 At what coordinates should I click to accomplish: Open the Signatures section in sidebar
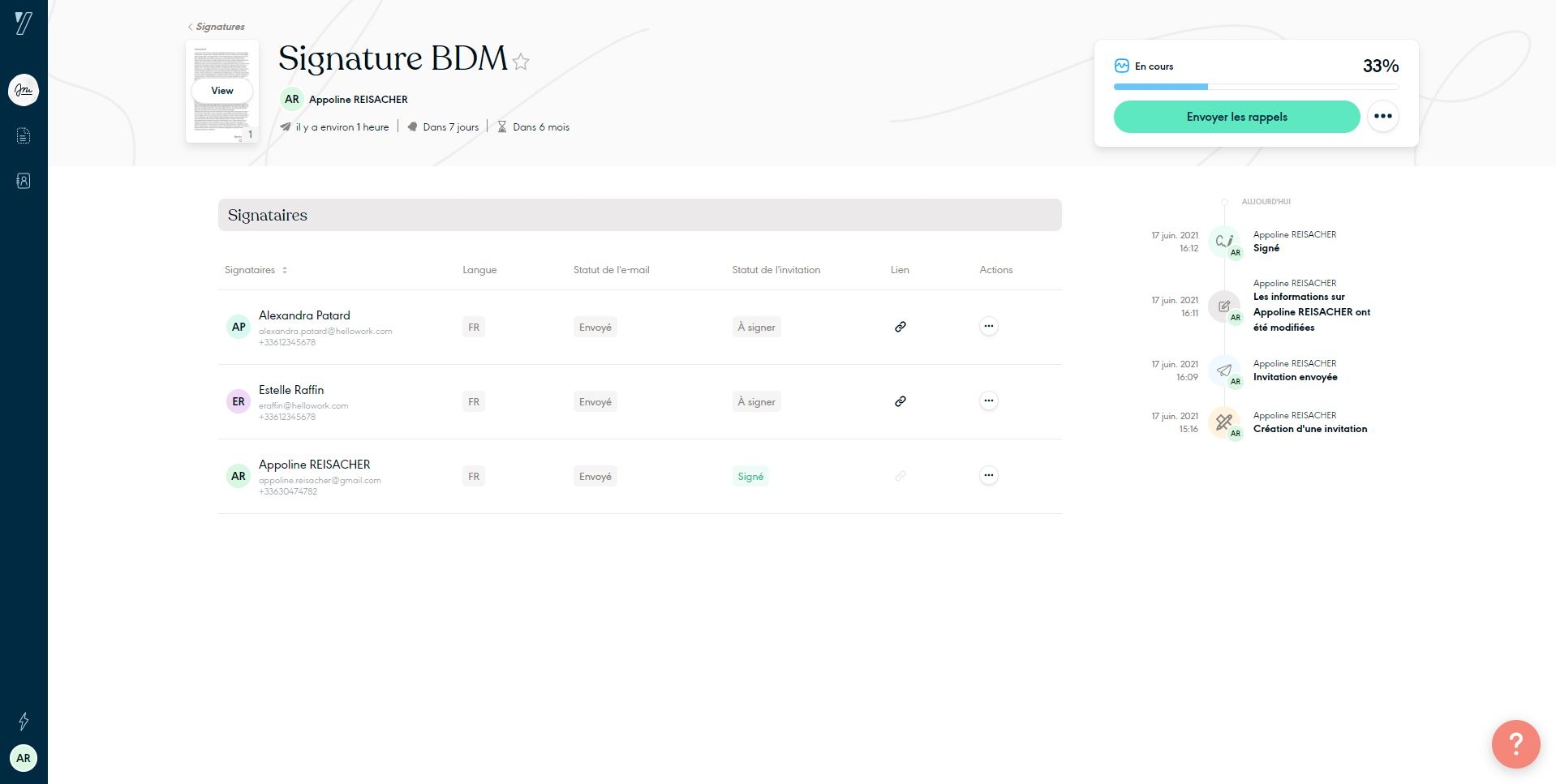tap(24, 90)
